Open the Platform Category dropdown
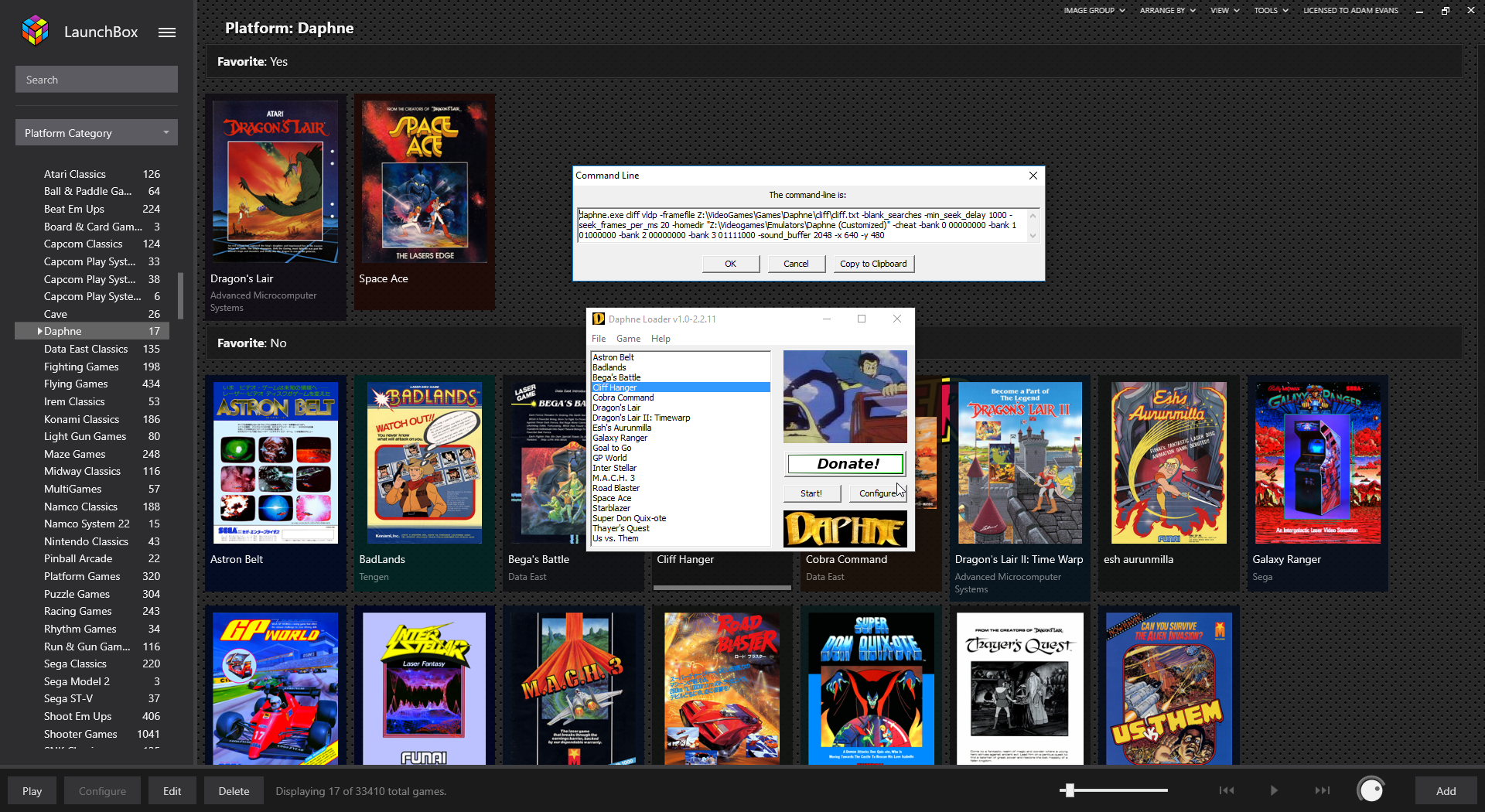 tap(97, 132)
